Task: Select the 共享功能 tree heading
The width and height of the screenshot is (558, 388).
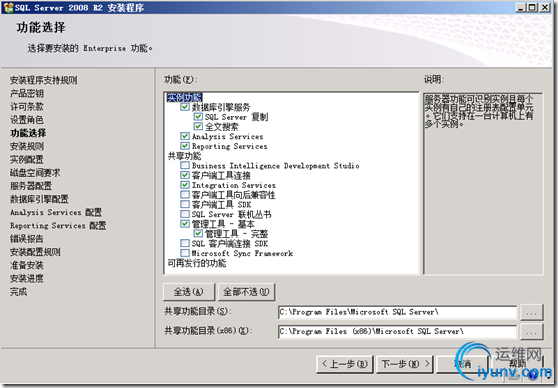Action: (x=184, y=156)
